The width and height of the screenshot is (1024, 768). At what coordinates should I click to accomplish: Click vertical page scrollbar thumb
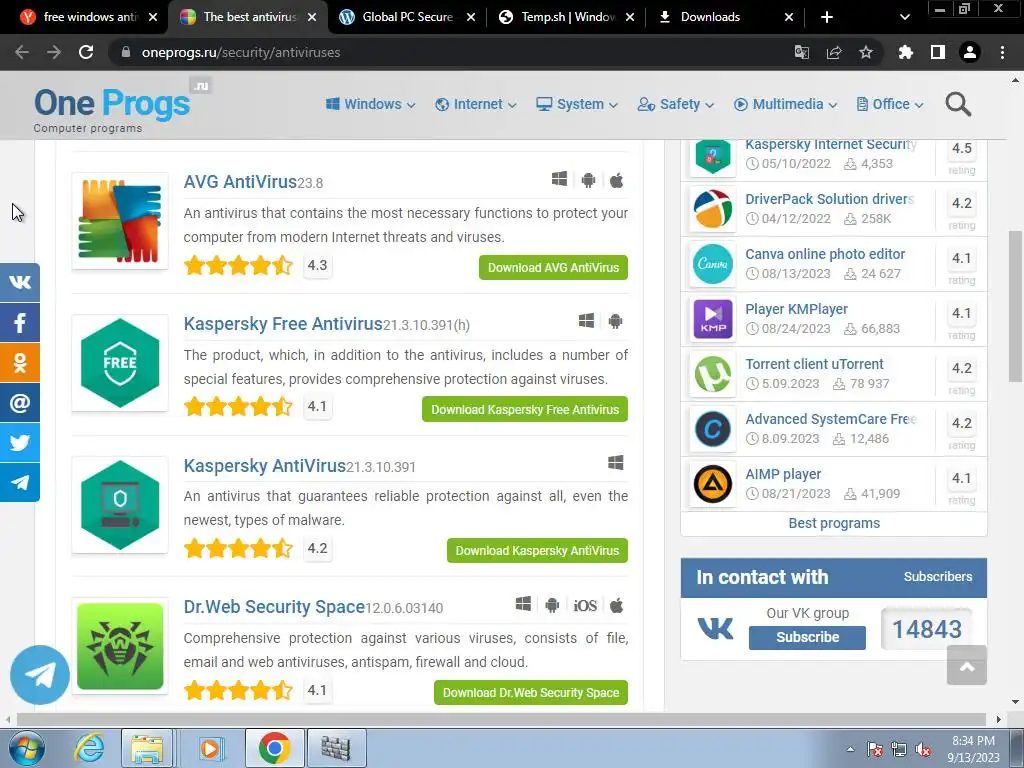tap(1016, 306)
